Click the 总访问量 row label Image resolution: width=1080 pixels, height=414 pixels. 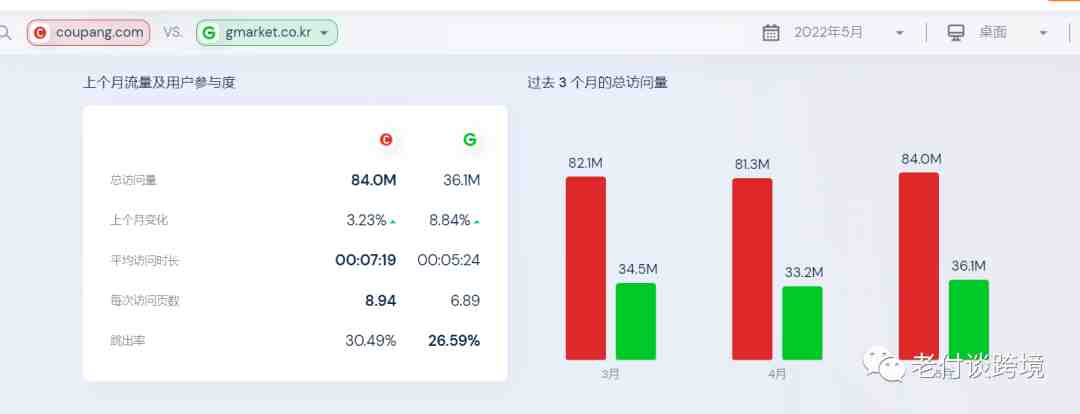pyautogui.click(x=133, y=180)
